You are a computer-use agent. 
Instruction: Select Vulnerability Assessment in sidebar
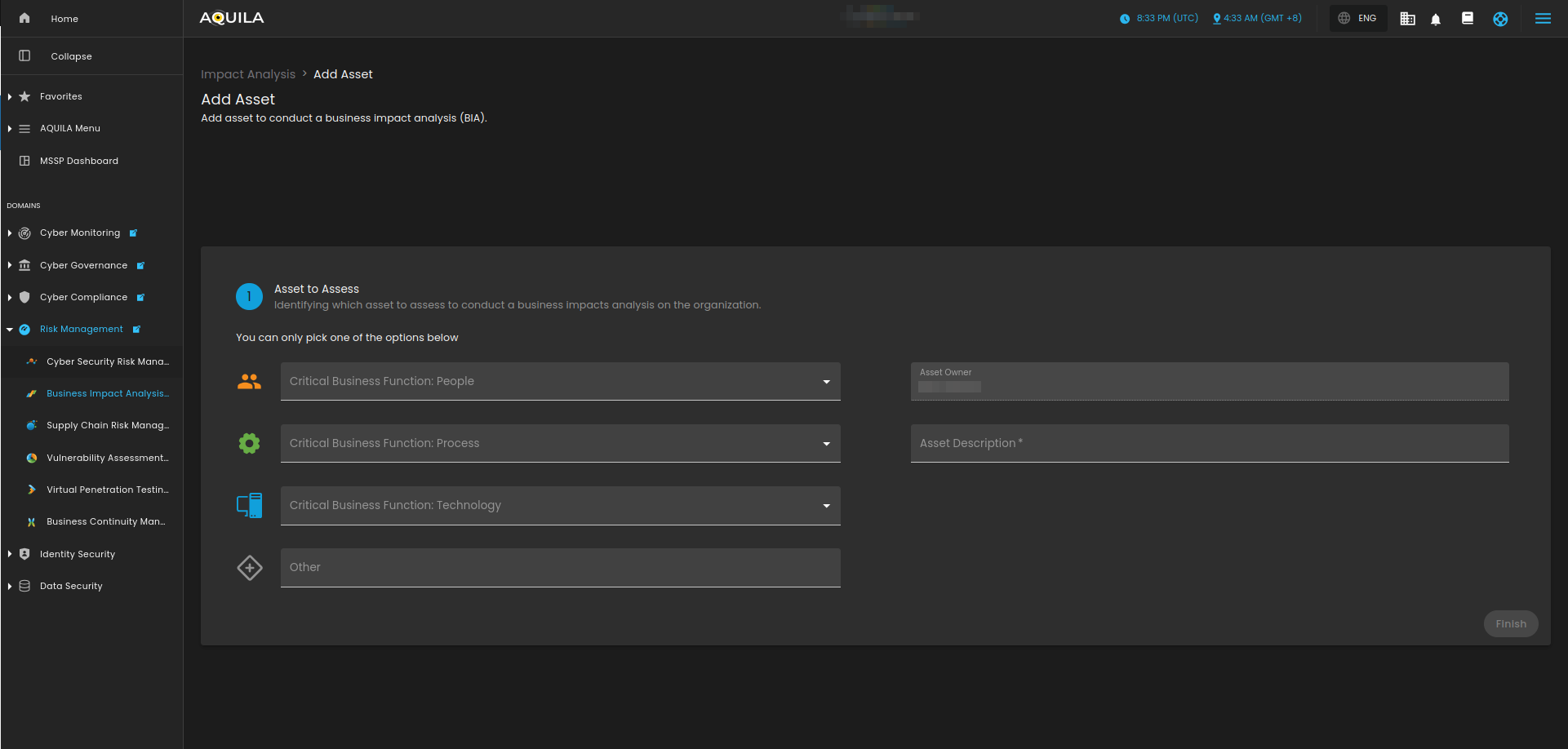107,458
